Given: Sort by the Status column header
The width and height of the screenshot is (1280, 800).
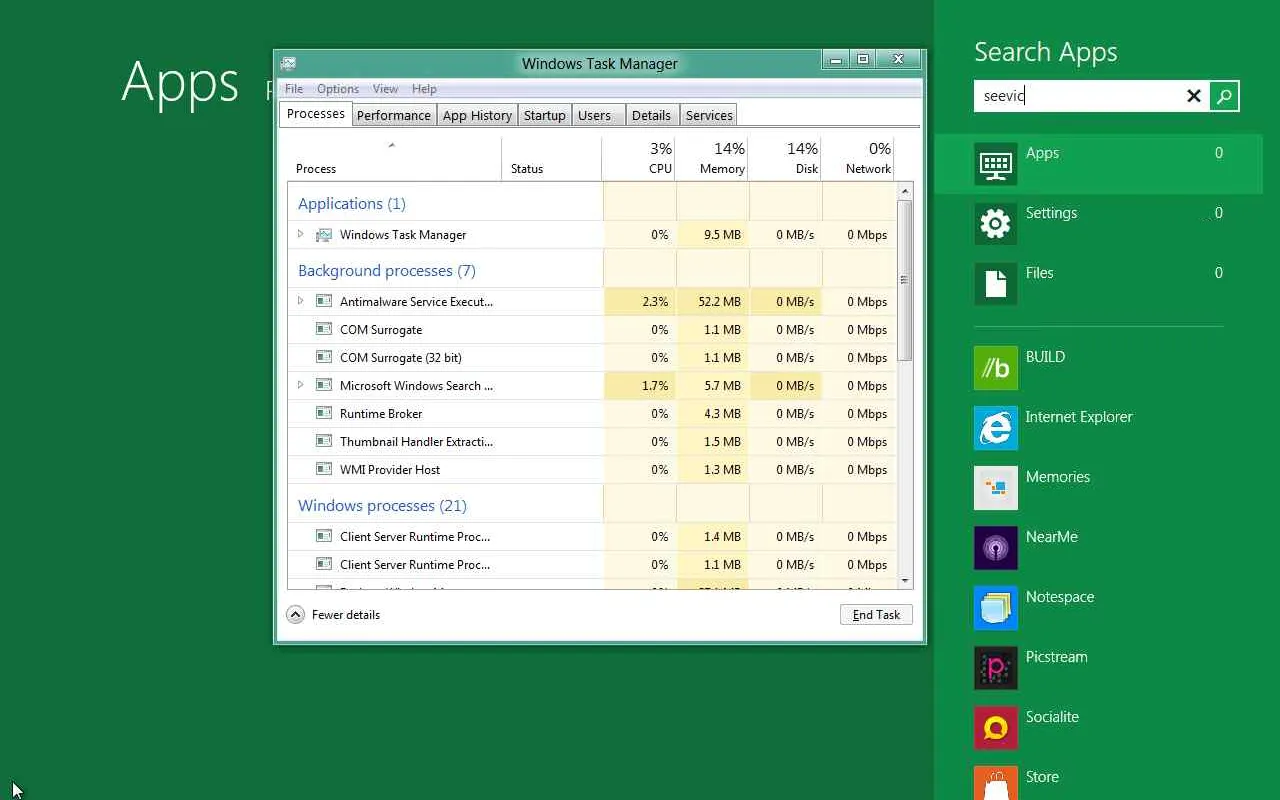Looking at the screenshot, I should 551,158.
